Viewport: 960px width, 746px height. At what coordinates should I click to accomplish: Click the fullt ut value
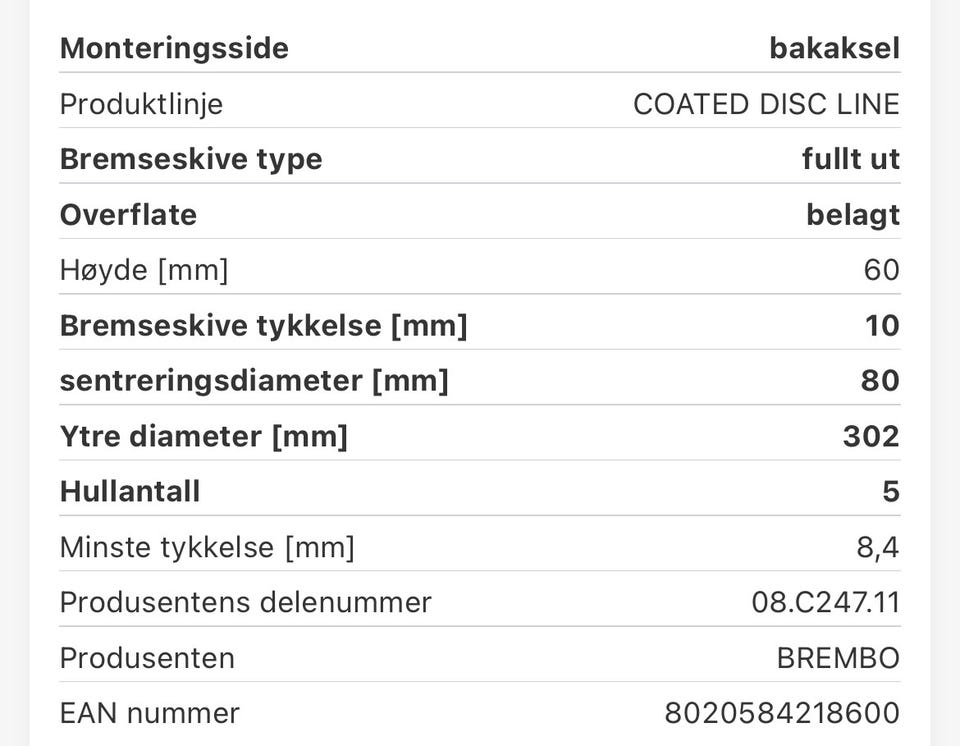point(851,159)
